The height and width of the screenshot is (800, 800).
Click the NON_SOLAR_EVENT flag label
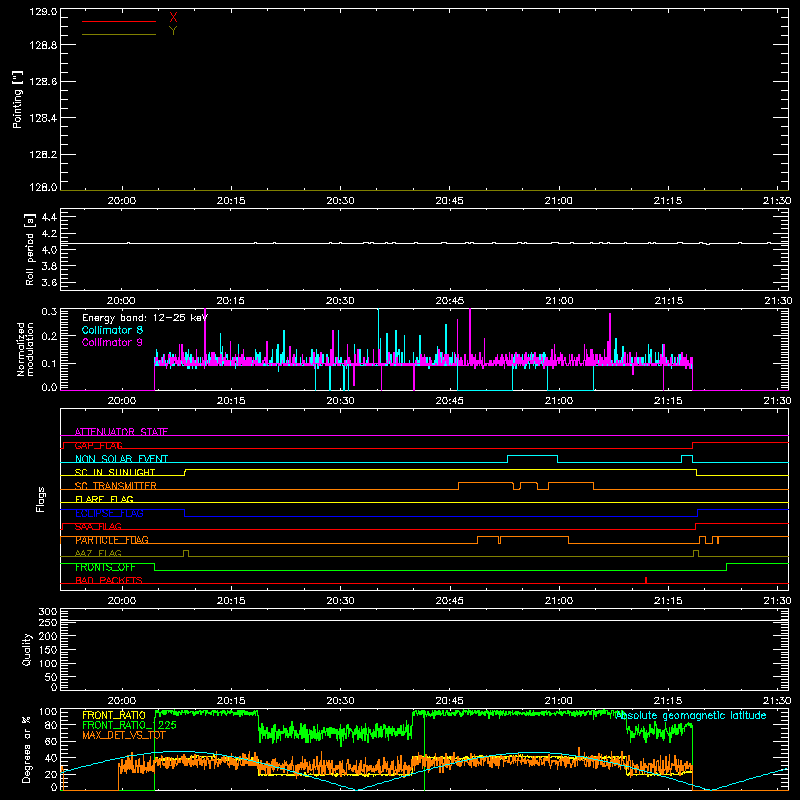[x=121, y=459]
